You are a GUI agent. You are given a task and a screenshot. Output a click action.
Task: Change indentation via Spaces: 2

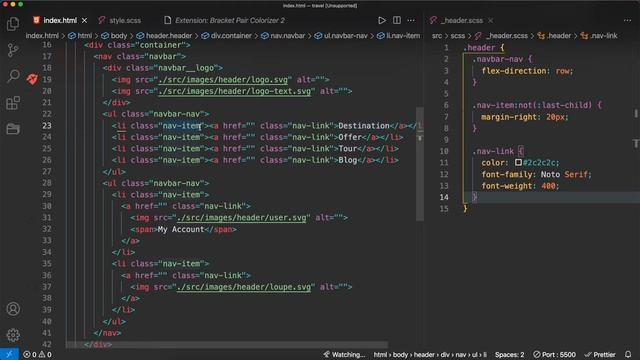point(509,354)
